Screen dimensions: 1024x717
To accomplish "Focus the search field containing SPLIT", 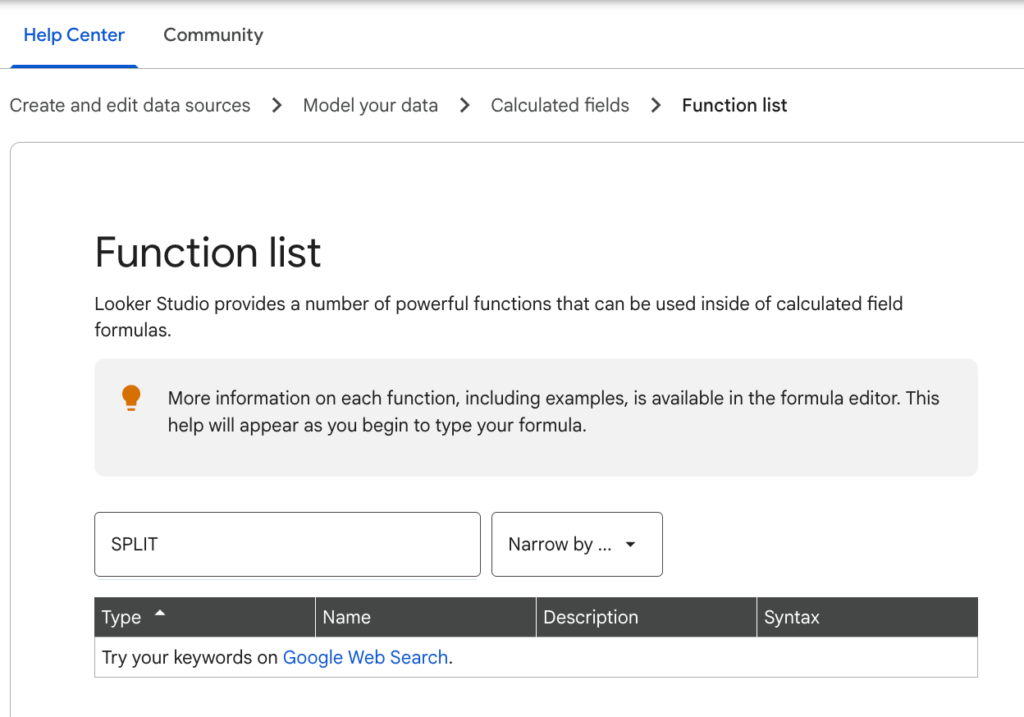I will pyautogui.click(x=287, y=545).
